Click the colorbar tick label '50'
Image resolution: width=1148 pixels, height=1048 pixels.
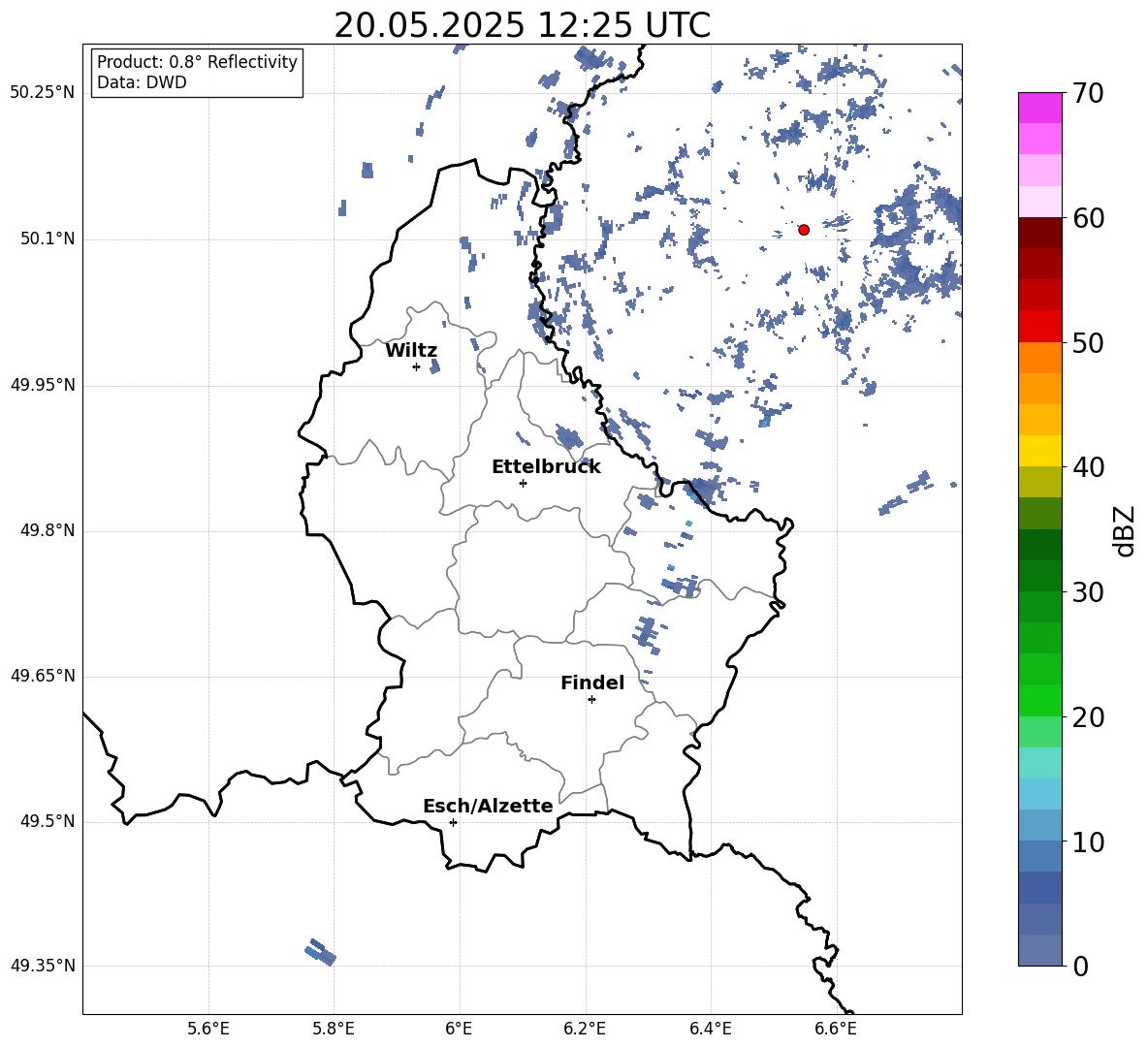[x=1088, y=343]
